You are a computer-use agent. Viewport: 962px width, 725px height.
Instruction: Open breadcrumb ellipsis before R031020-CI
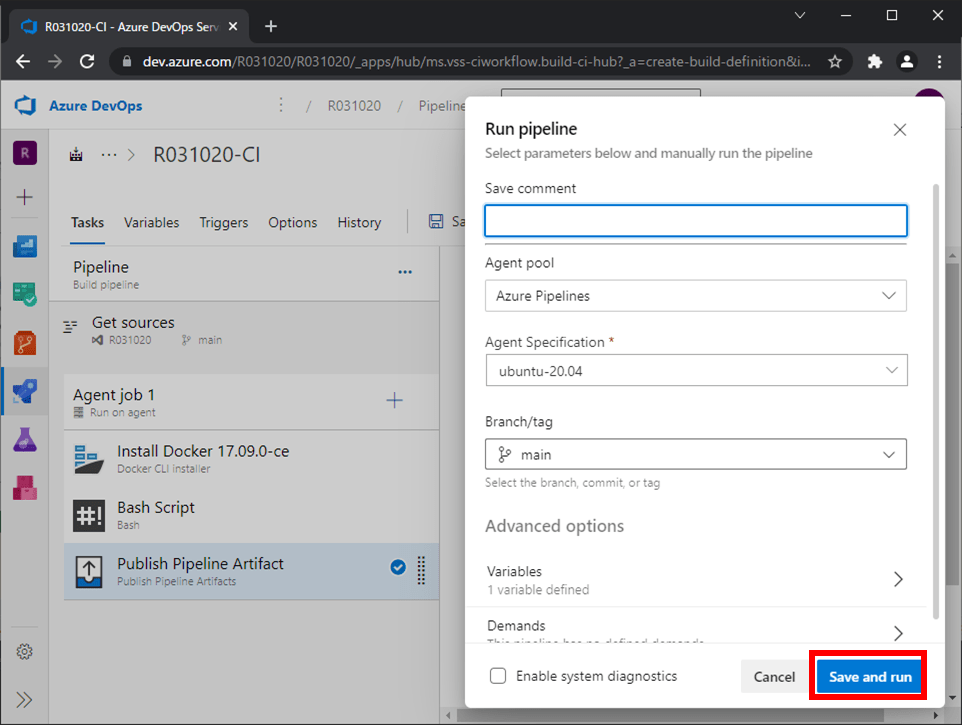coord(109,155)
